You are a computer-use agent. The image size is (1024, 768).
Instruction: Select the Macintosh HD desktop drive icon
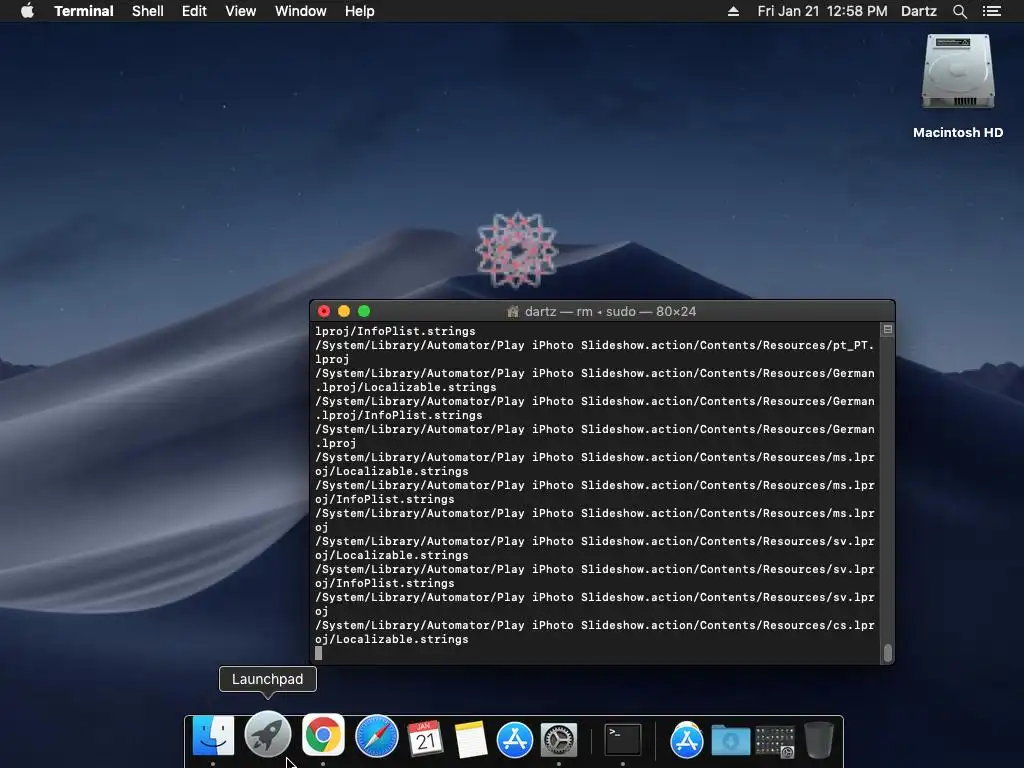958,72
